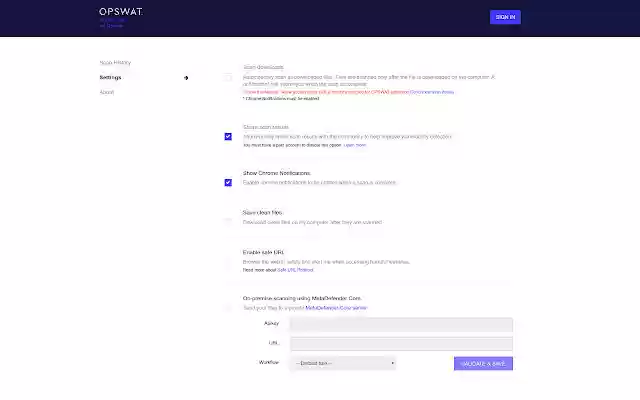Open Scan History in the sidebar
Viewport: 640px width, 400px height.
pyautogui.click(x=115, y=62)
